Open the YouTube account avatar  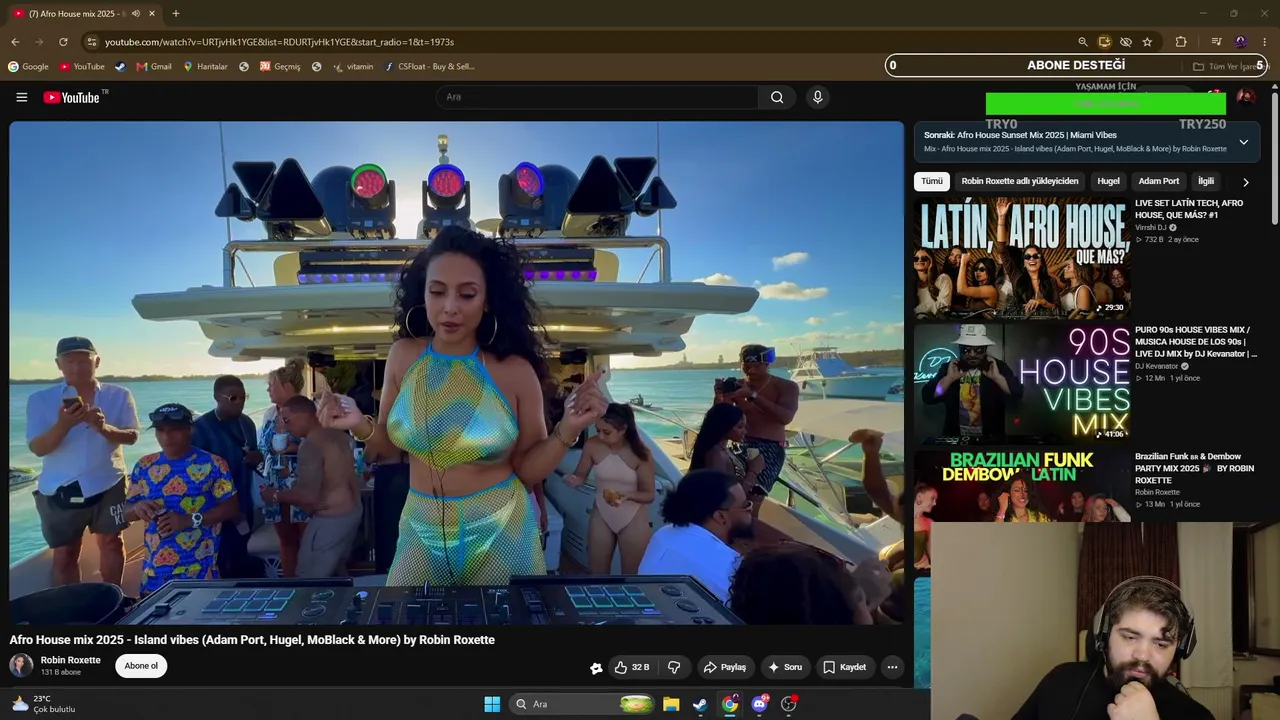[1245, 97]
